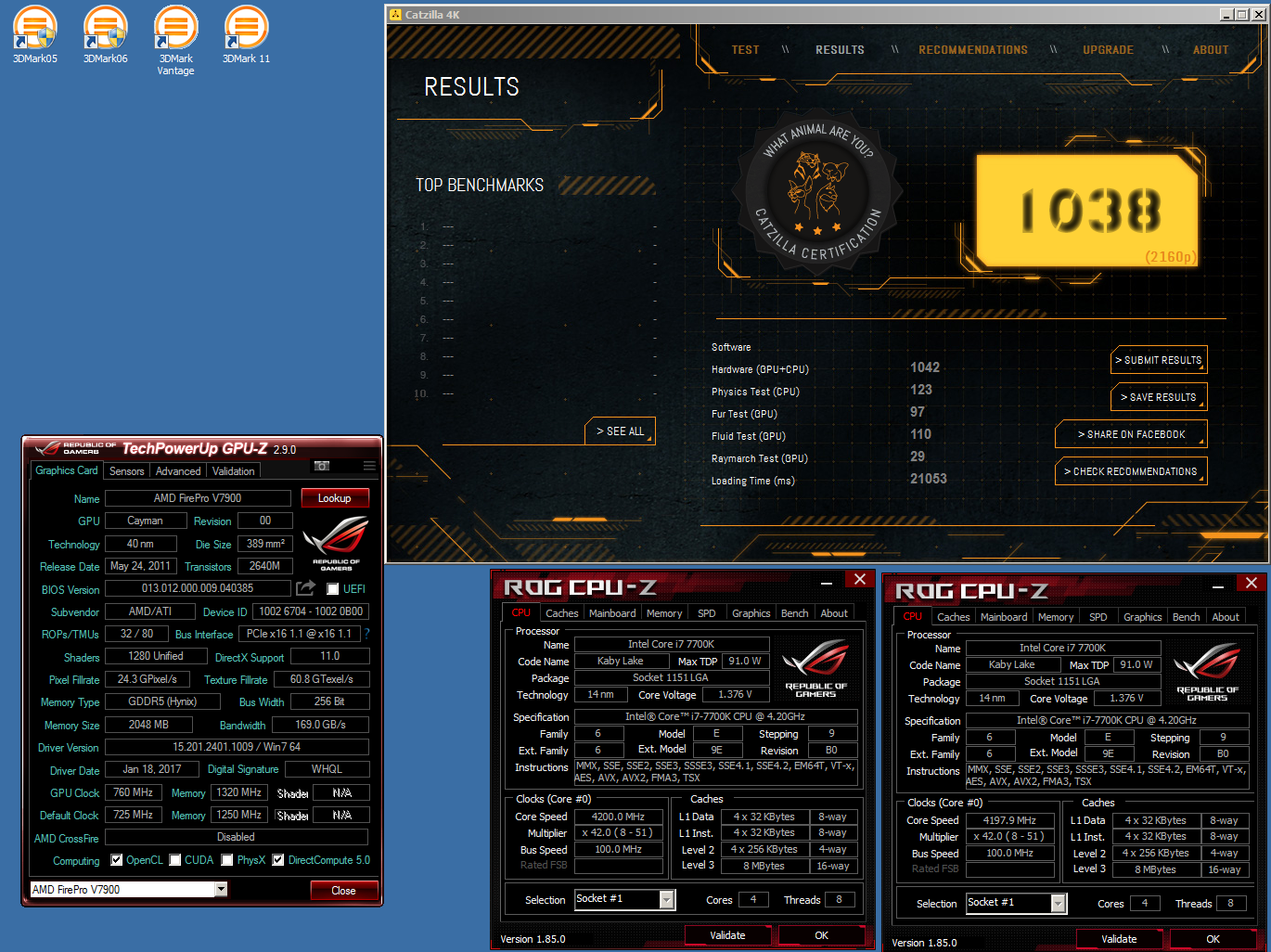
Task: Open the AMD FirePro V7900 GPU dropdown
Action: (x=221, y=889)
